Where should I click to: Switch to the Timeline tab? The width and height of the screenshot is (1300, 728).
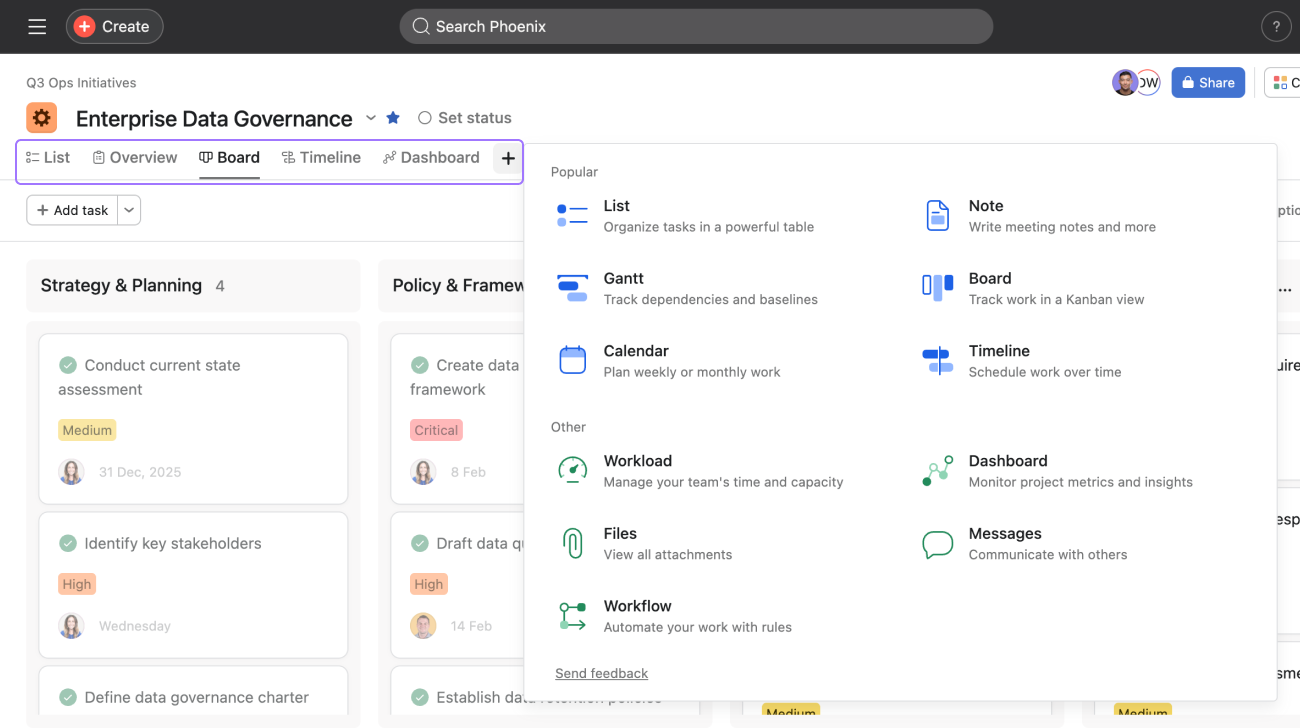(321, 158)
